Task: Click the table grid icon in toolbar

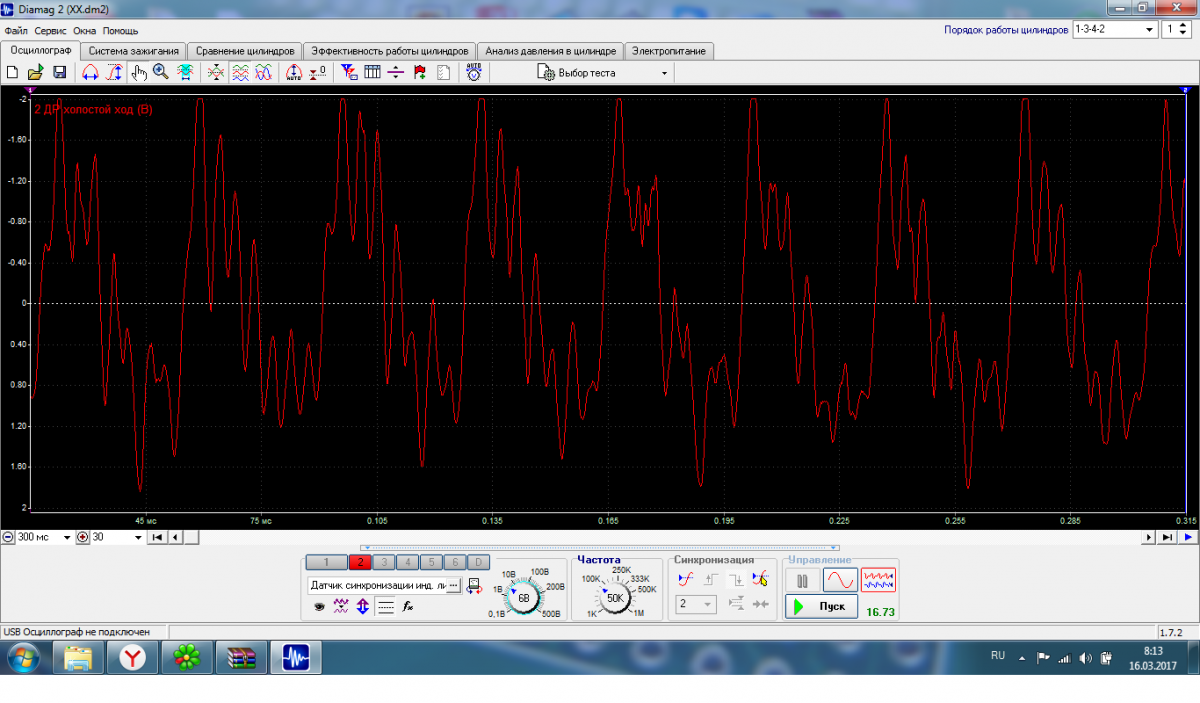Action: coord(372,73)
